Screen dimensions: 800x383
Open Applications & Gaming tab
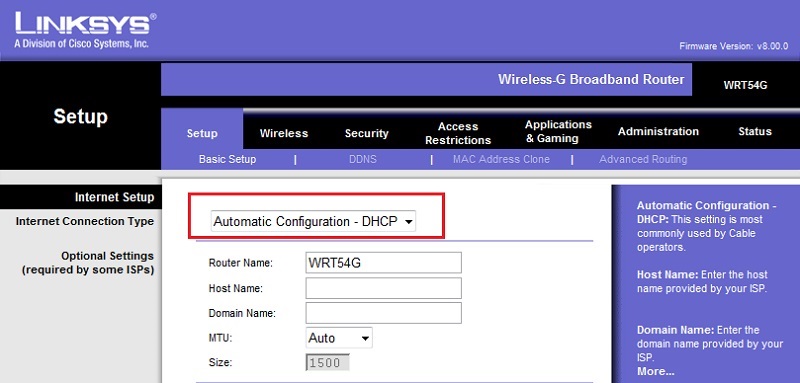pyautogui.click(x=558, y=132)
